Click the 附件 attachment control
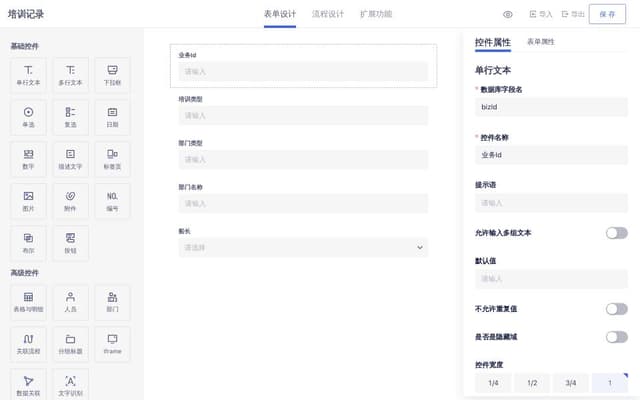The image size is (640, 400). (70, 202)
